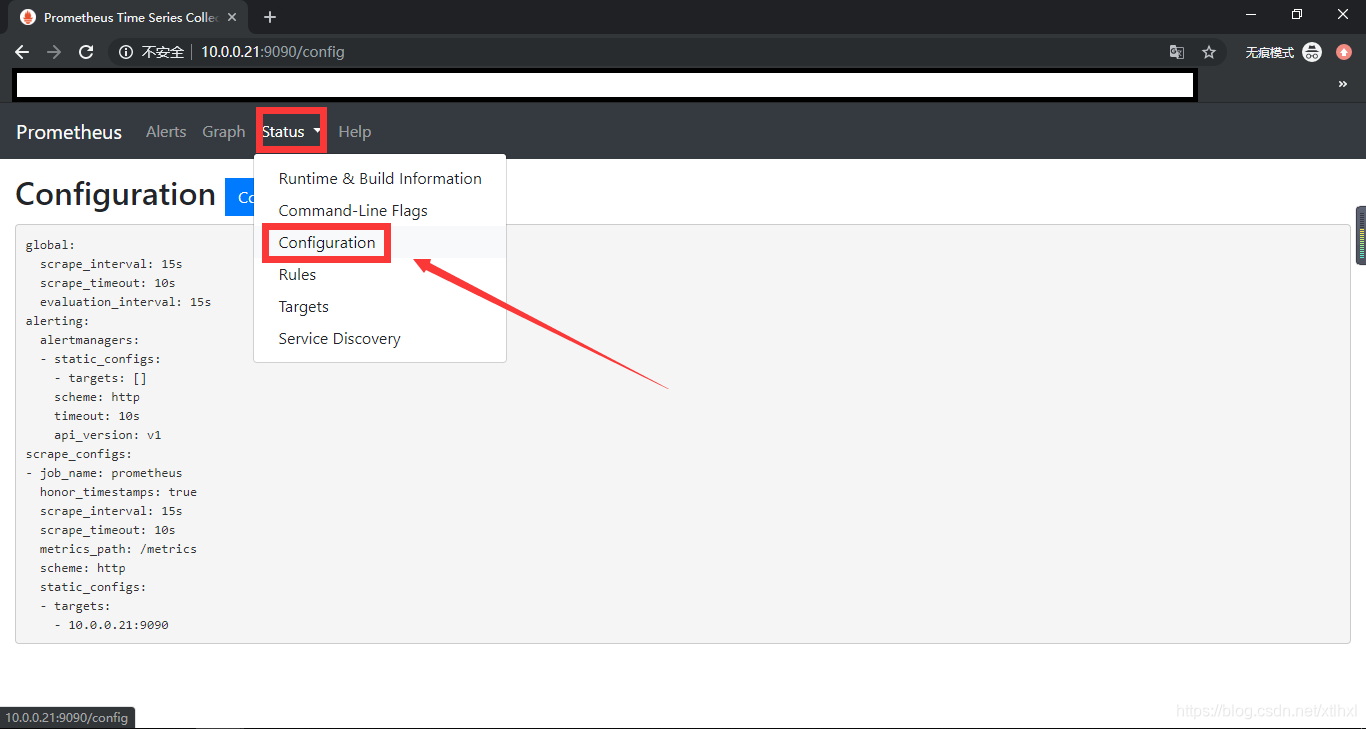This screenshot has height=729, width=1366.
Task: Click the 'evaluation_interval: 15s' line
Action: [x=125, y=302]
